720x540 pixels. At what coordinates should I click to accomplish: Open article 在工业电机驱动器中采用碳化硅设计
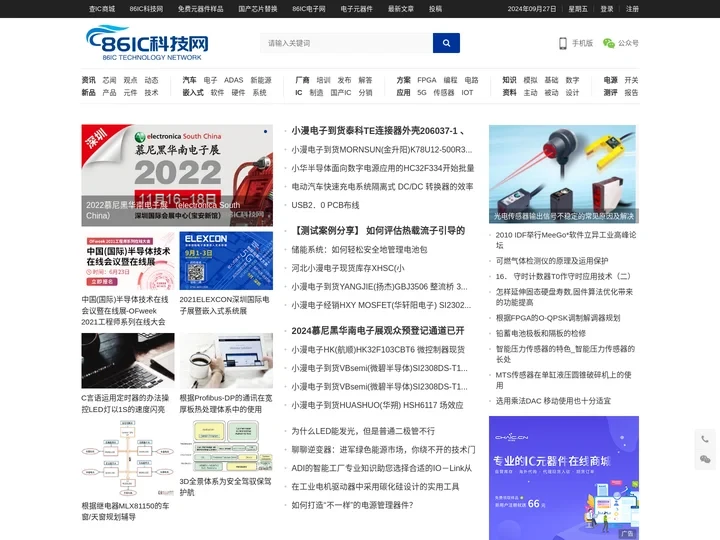pos(375,486)
